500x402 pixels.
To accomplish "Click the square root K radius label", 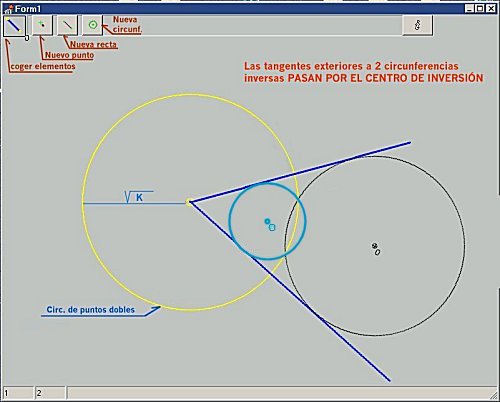I will [x=138, y=197].
